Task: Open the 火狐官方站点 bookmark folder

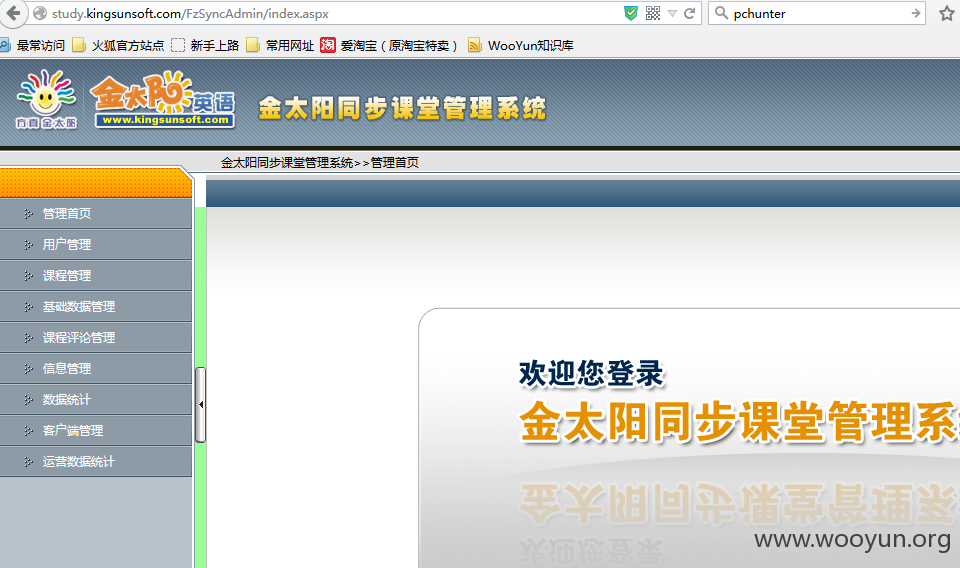Action: click(119, 45)
